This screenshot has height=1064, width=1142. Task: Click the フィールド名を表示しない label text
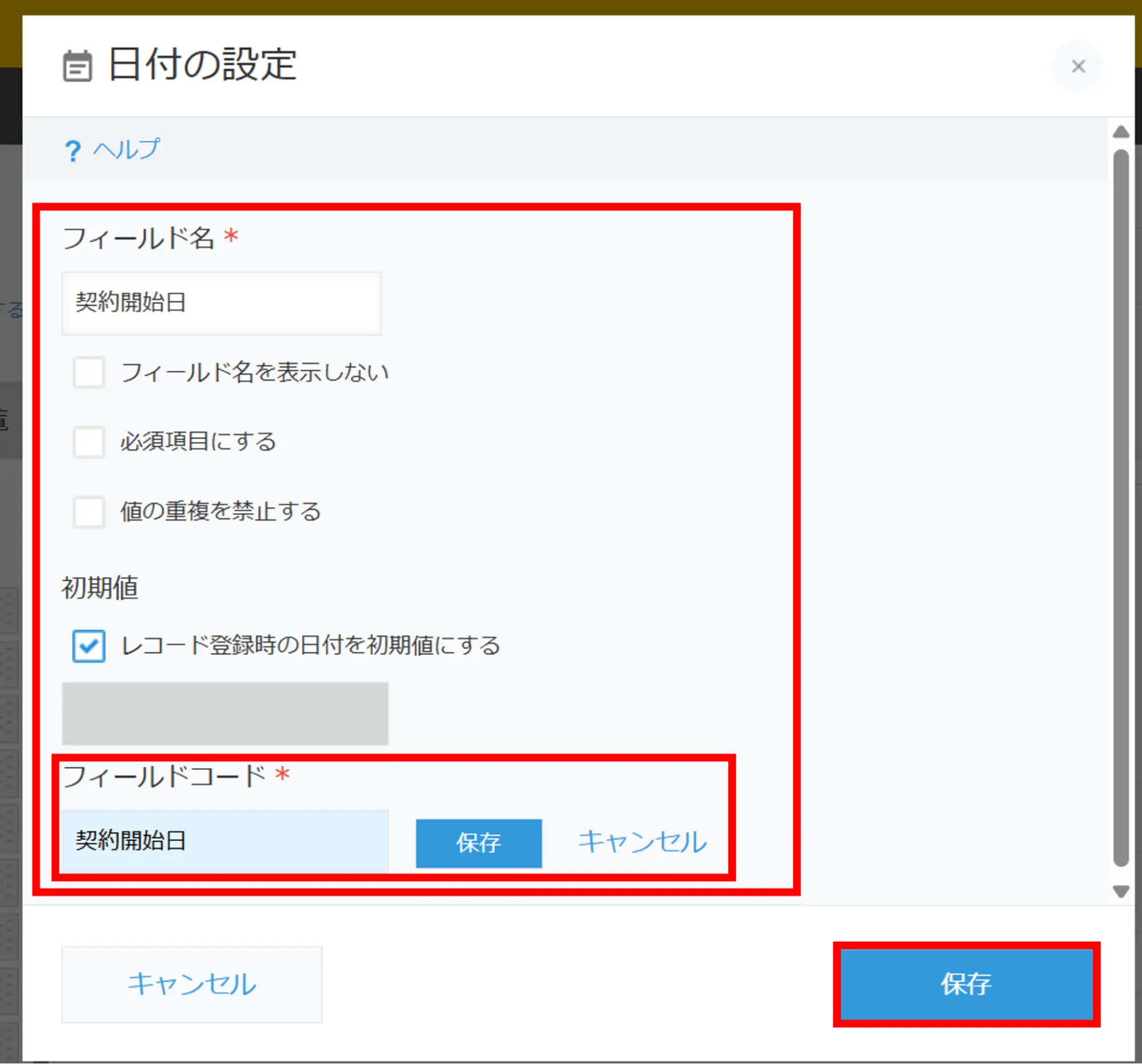[254, 372]
